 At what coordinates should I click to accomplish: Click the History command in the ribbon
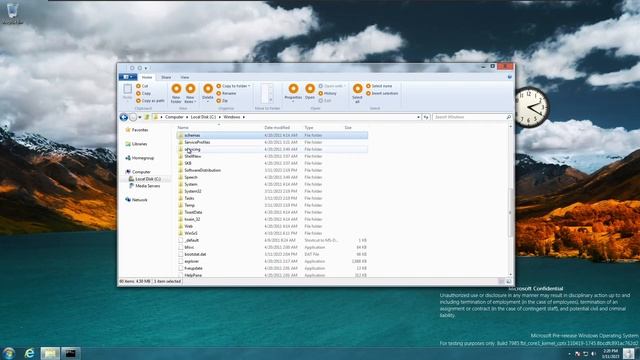pyautogui.click(x=327, y=93)
